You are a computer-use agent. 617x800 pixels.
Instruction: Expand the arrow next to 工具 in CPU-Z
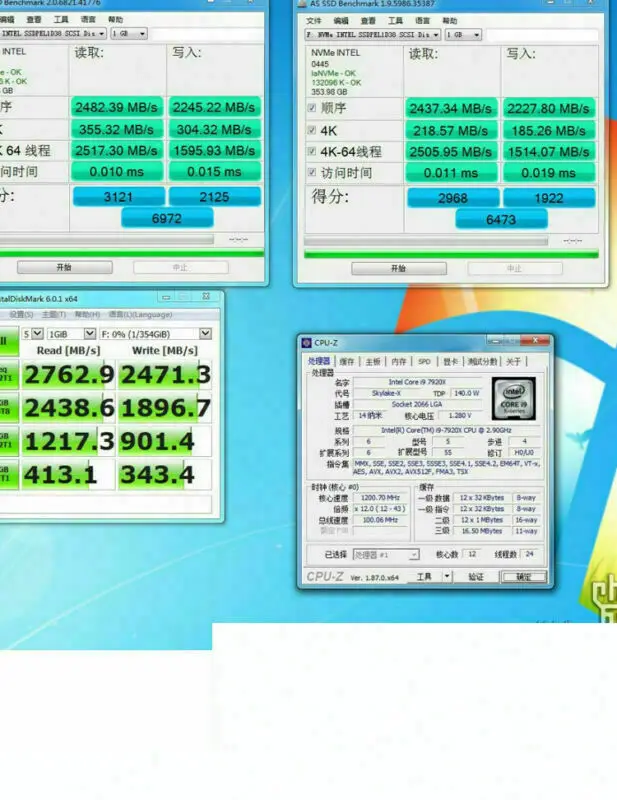click(447, 577)
